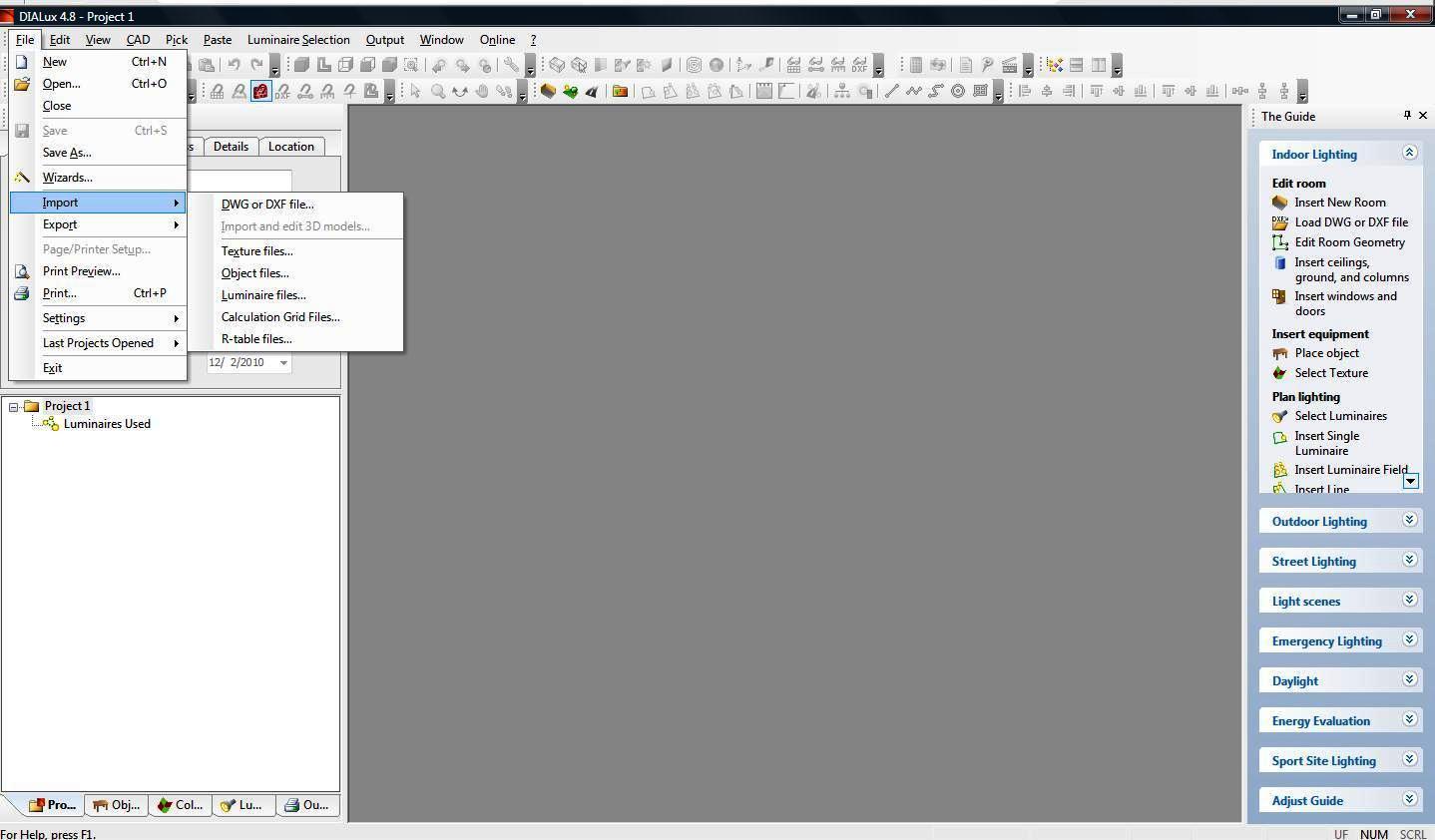
Task: Expand the Street Lighting section
Action: [1409, 560]
